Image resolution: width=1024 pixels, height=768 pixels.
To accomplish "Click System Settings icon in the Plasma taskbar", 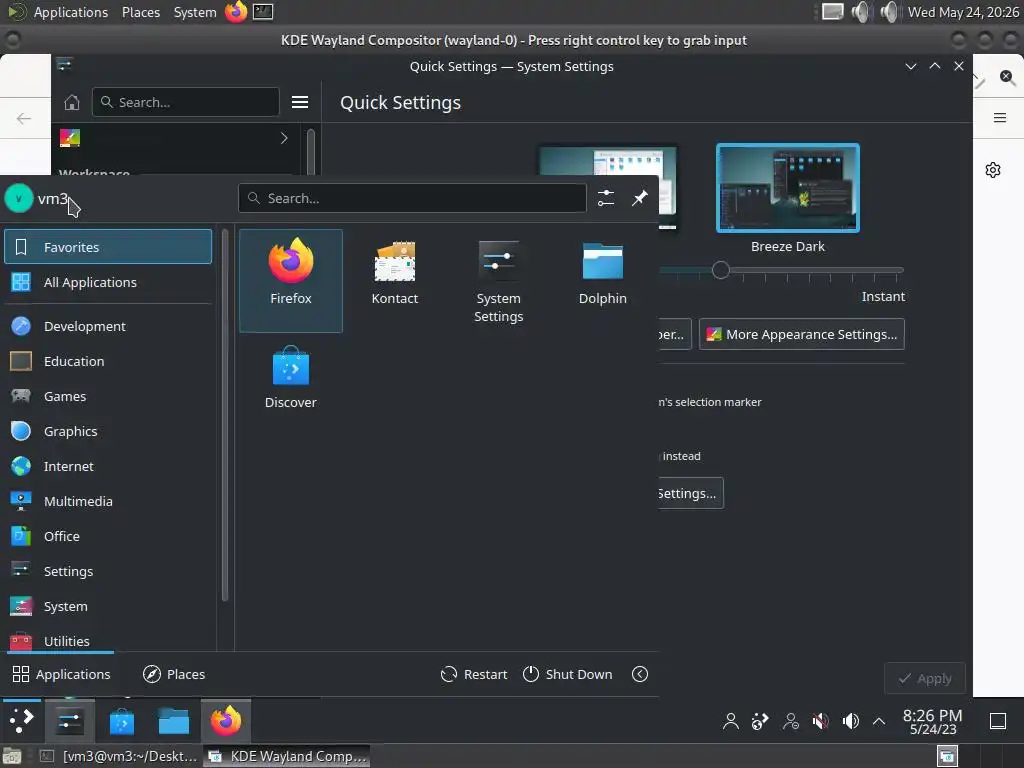I will point(69,721).
